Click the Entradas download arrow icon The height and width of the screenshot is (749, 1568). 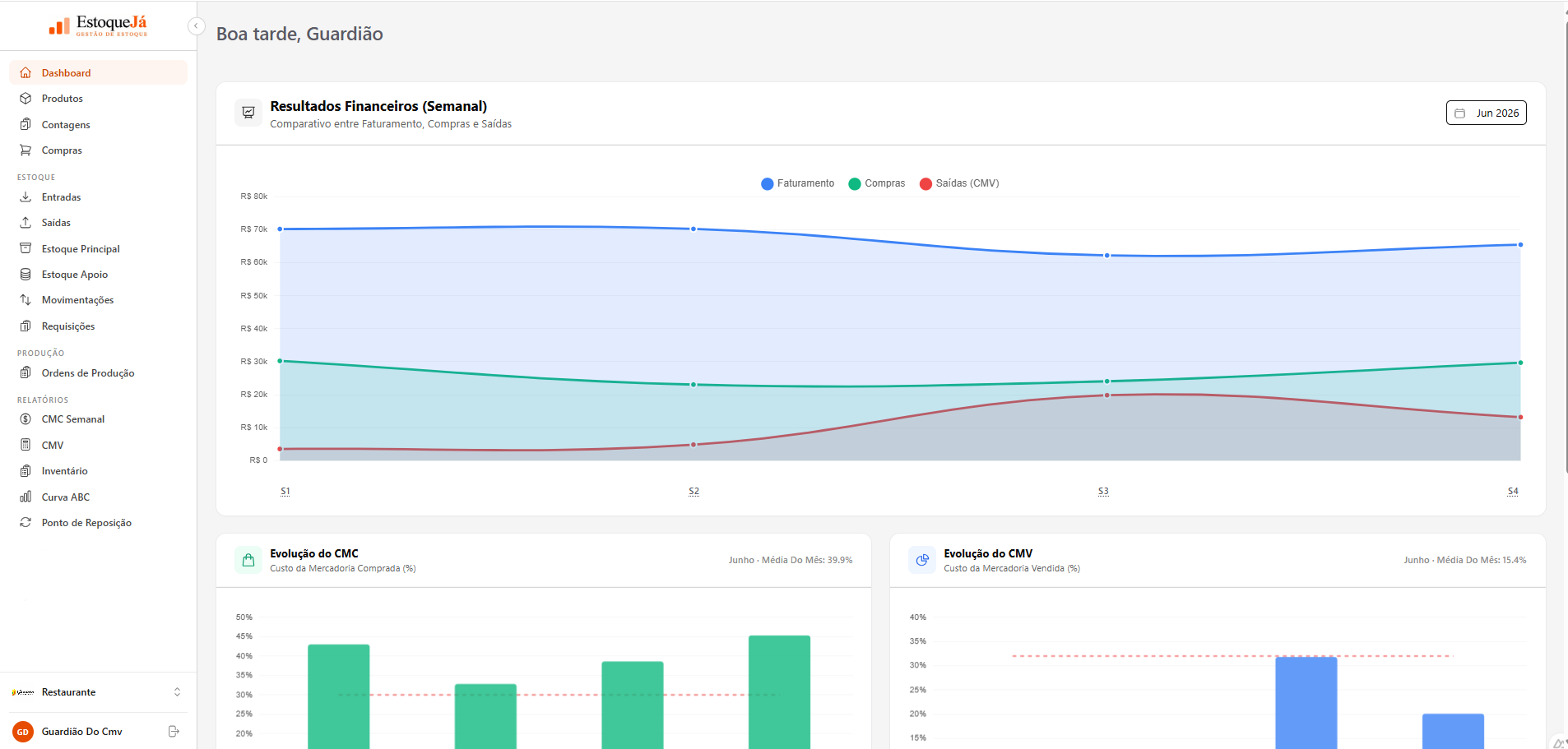click(x=26, y=197)
